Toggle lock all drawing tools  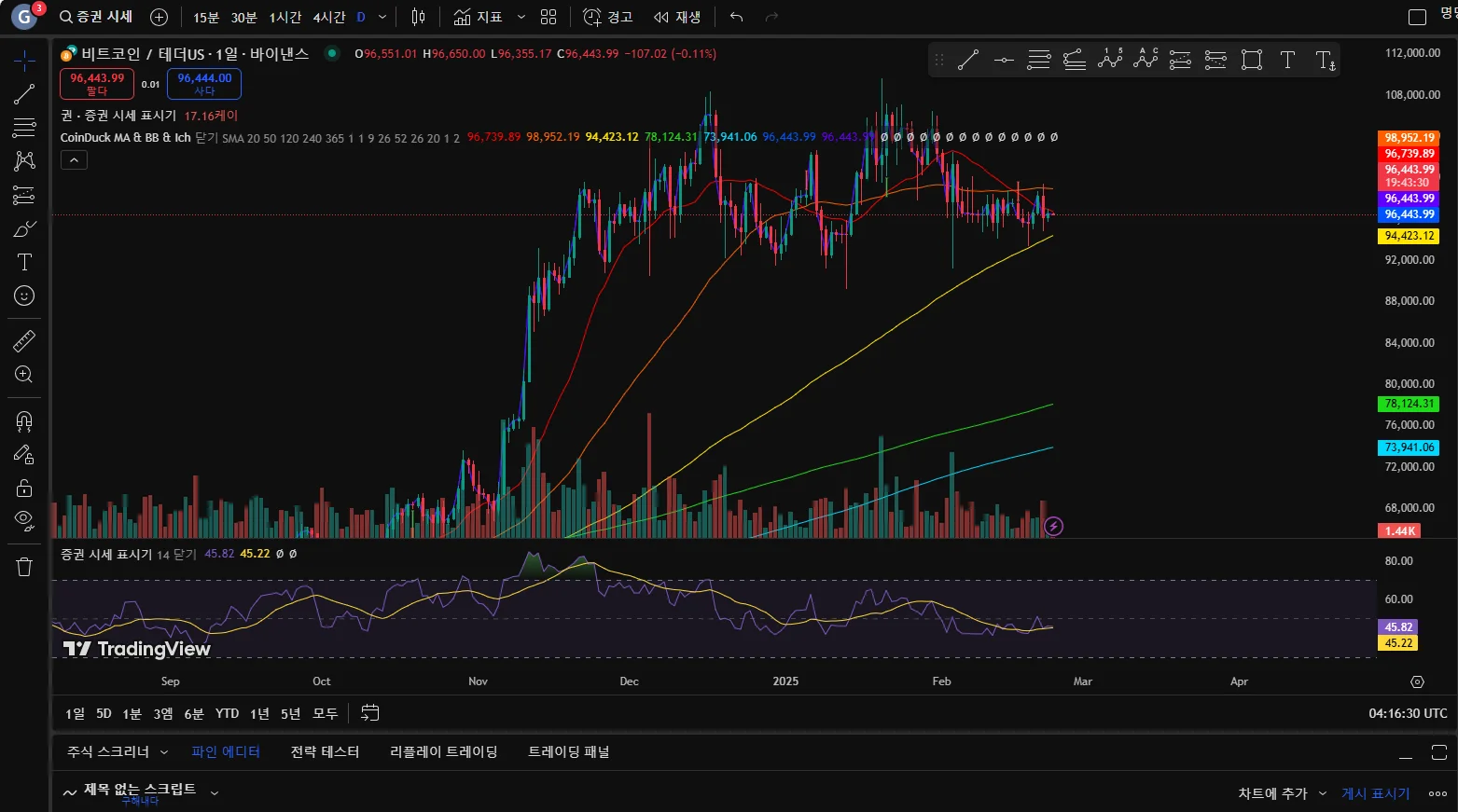click(x=24, y=488)
